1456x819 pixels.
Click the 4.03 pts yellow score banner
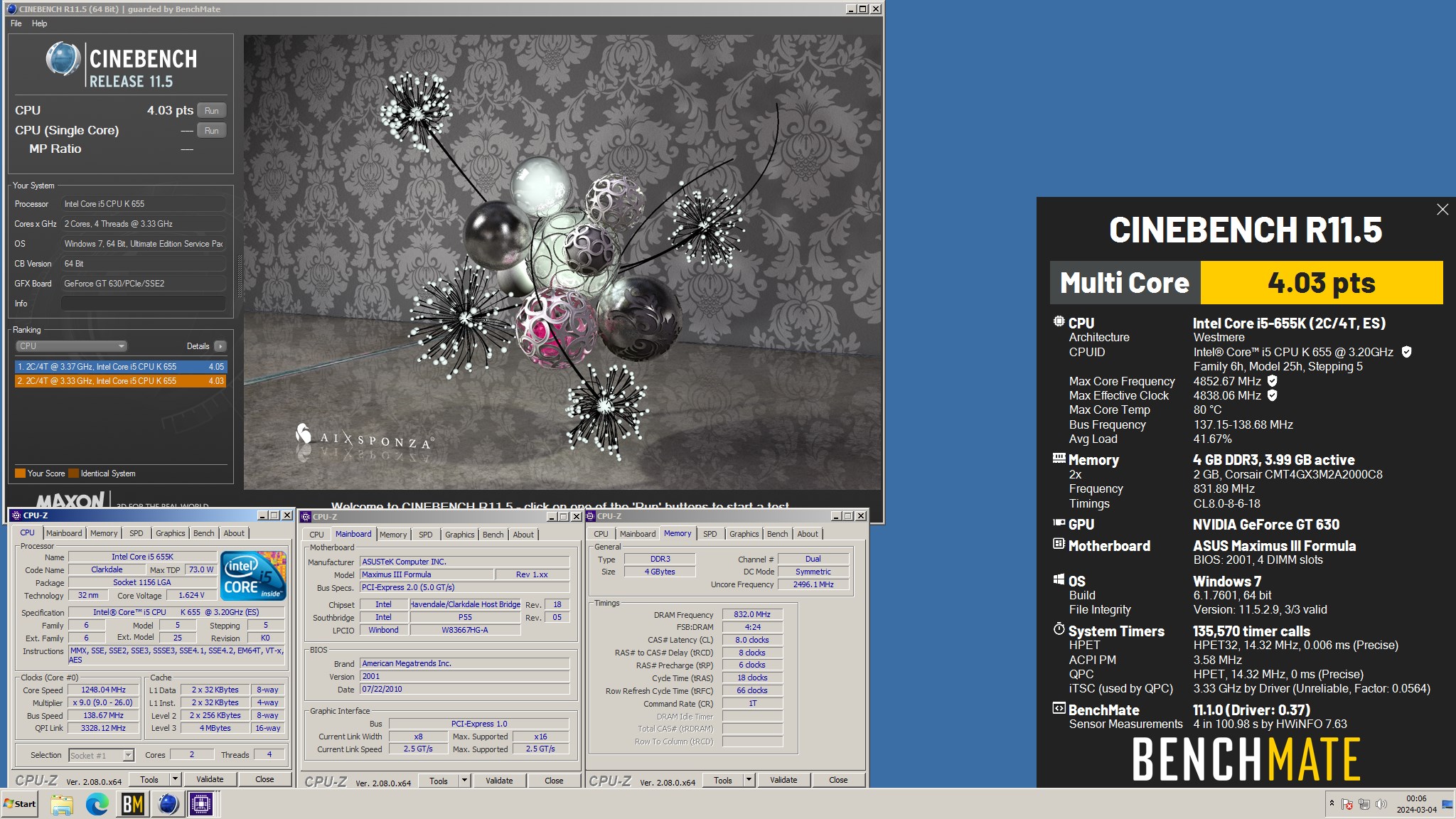pos(1322,282)
